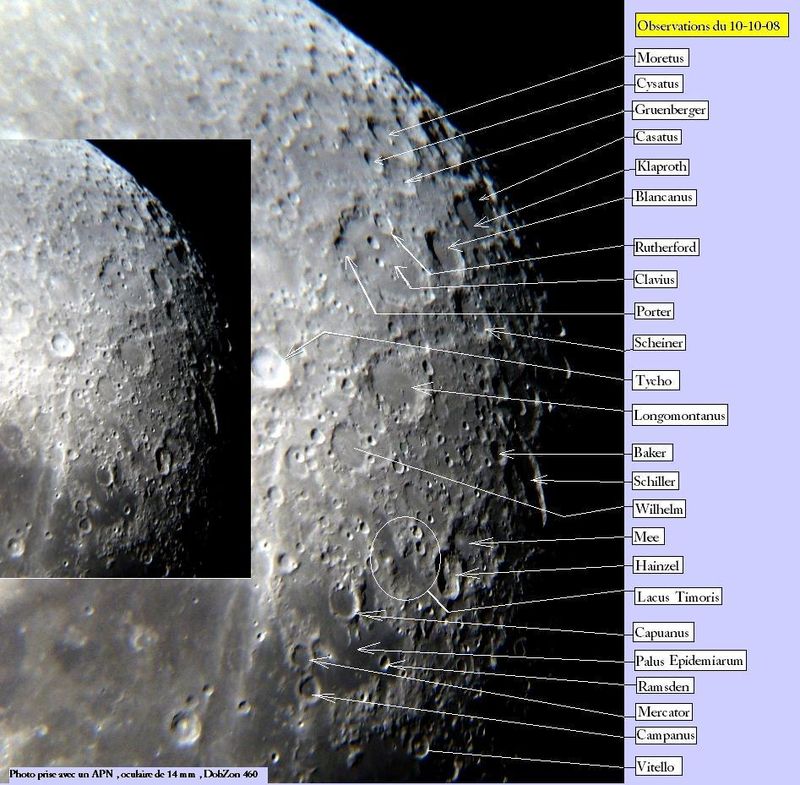This screenshot has height=785, width=800.
Task: Select the Ramsden label
Action: click(665, 686)
